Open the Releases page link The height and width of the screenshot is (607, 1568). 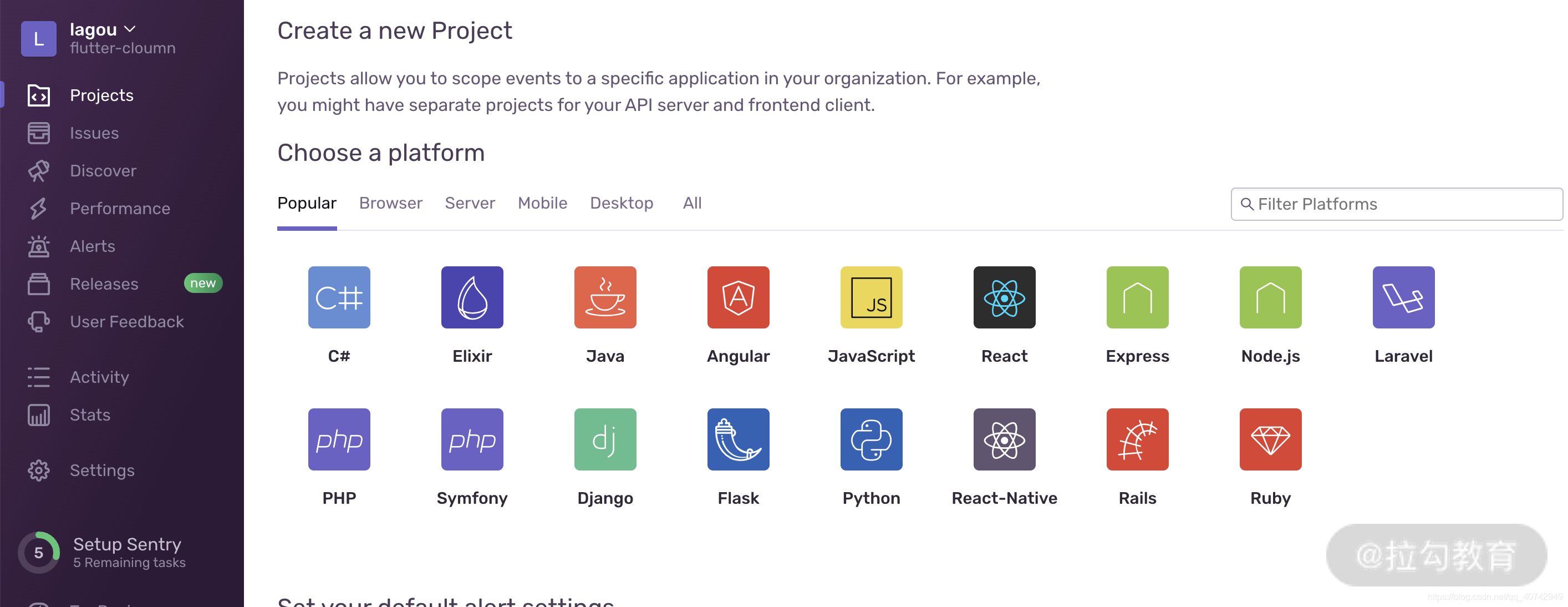coord(104,284)
